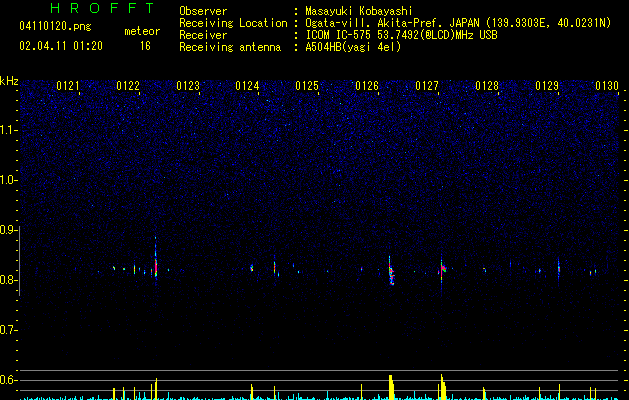Click the 1.1 kHz axis label
Image resolution: width=629 pixels, height=400 pixels.
click(x=8, y=130)
